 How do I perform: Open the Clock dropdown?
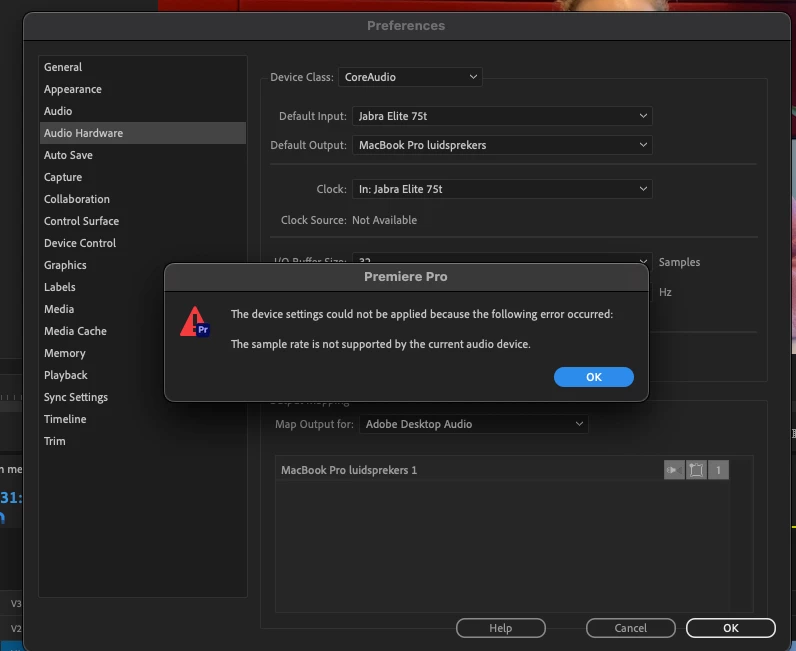(502, 189)
